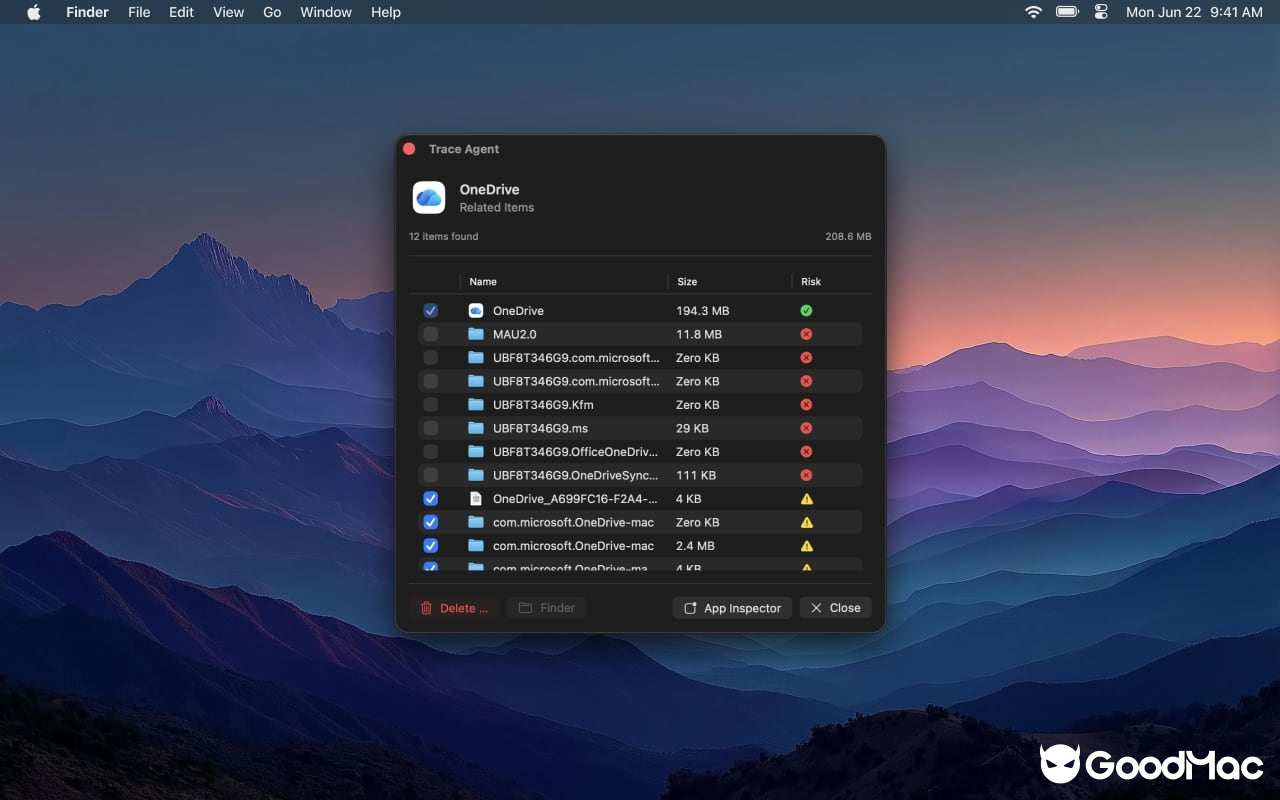This screenshot has width=1280, height=800.
Task: Select the UBF8T346G9.Kfm row name
Action: point(543,405)
